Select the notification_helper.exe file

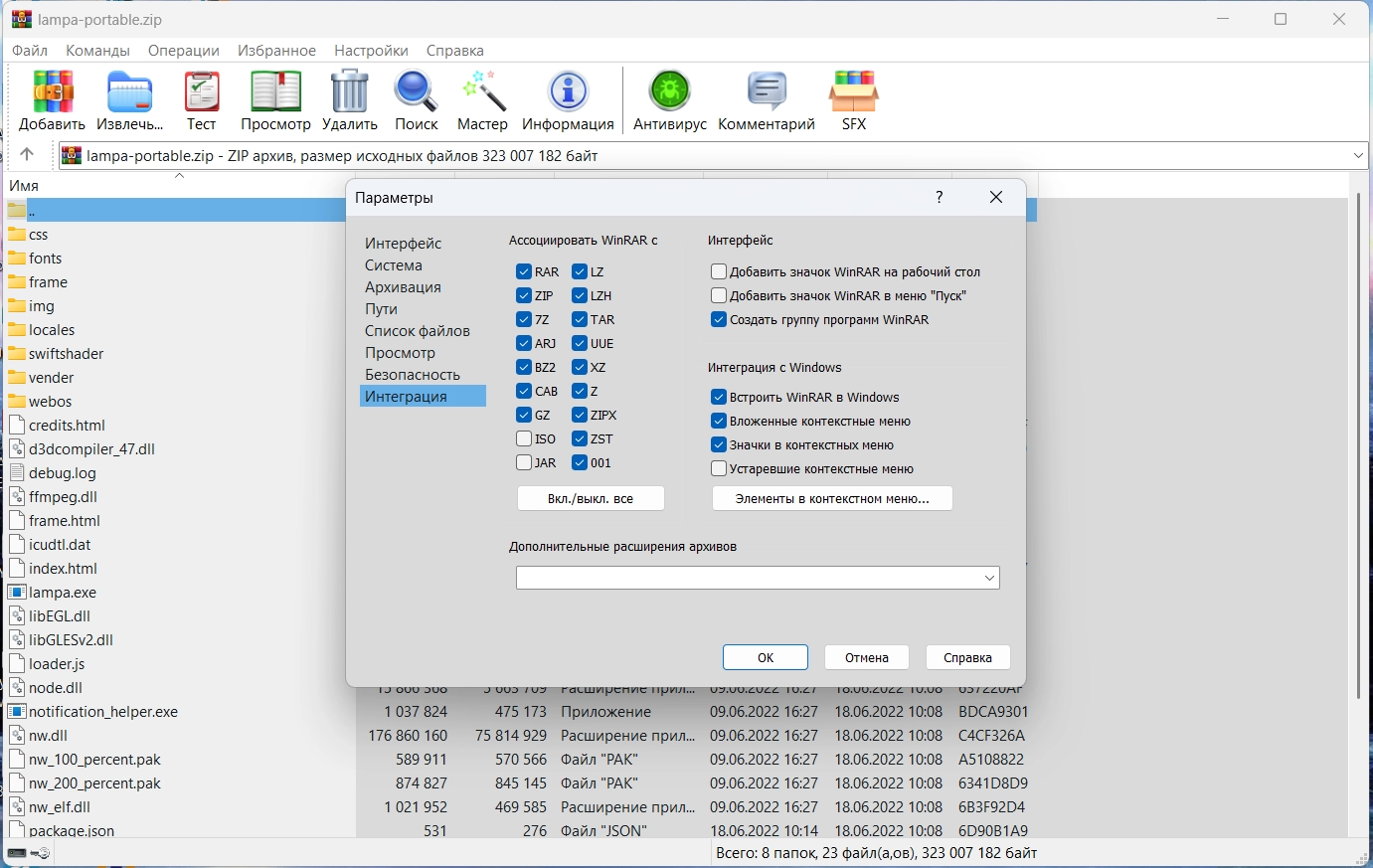(x=102, y=712)
